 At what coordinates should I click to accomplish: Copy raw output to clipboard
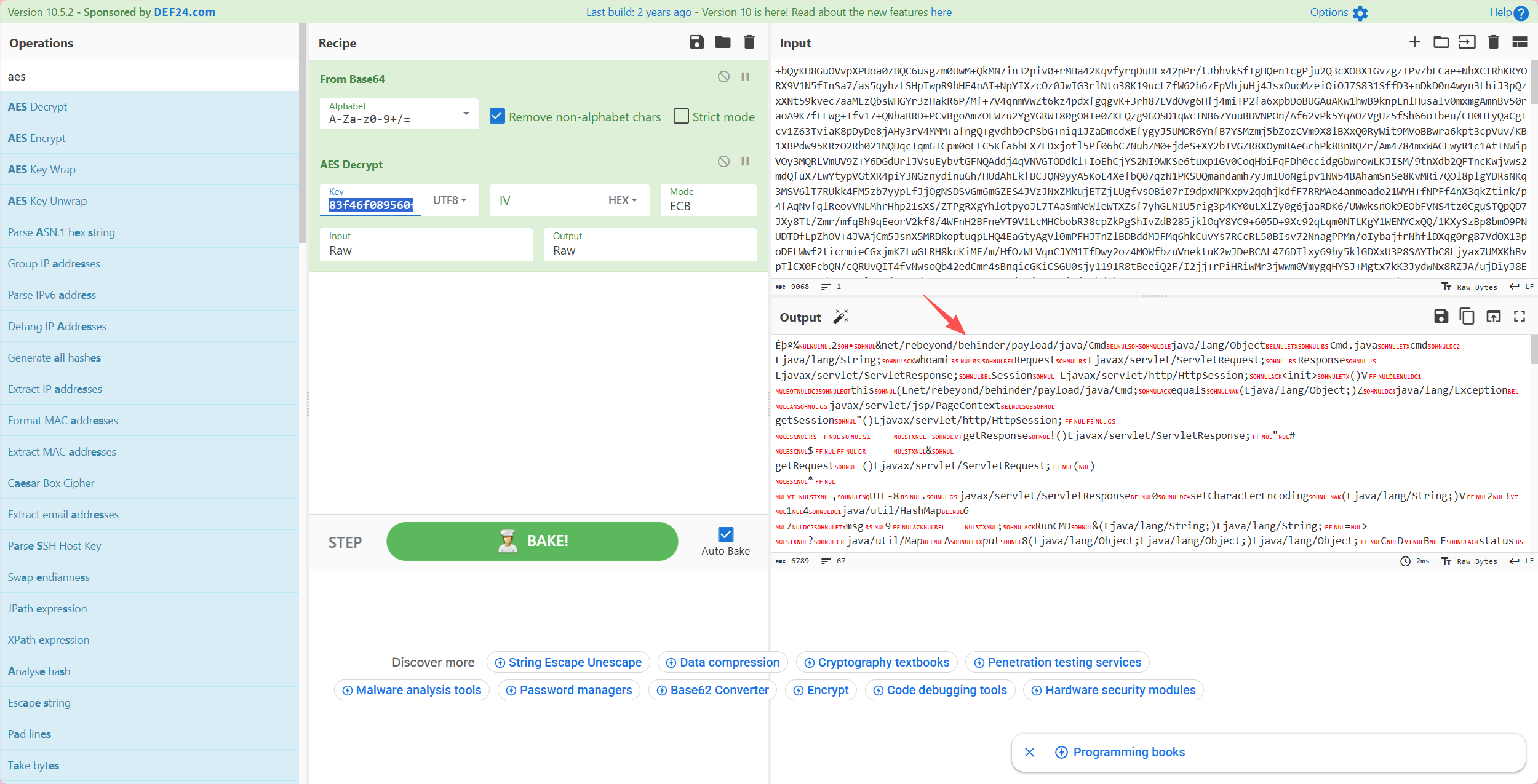click(1467, 316)
